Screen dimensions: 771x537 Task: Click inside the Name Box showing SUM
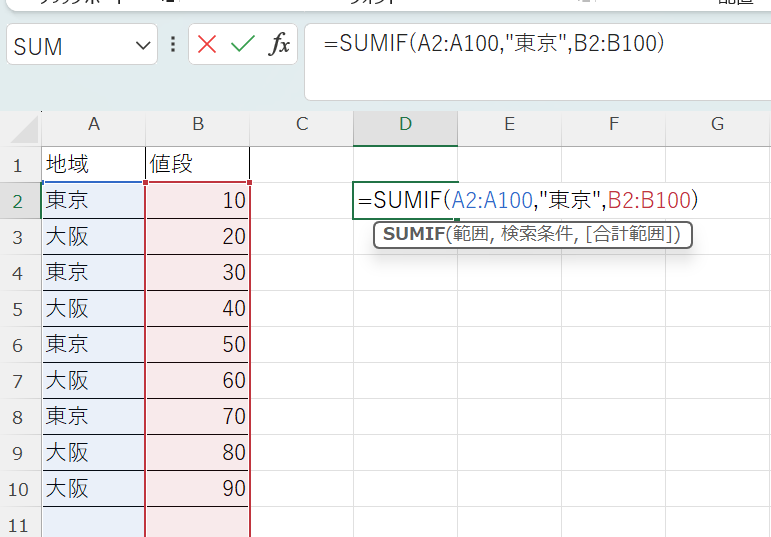[x=70, y=46]
